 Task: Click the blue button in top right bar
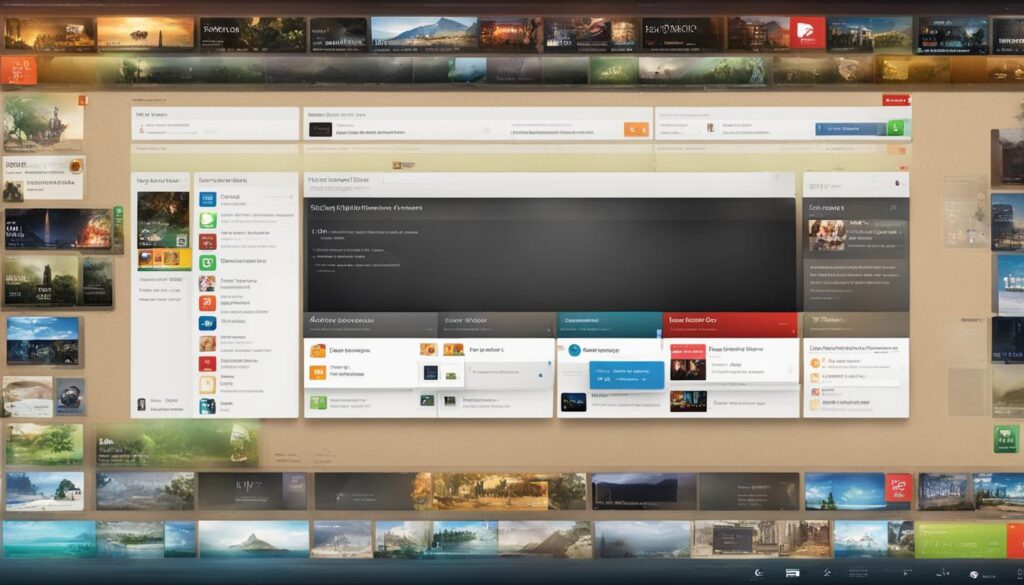850,129
